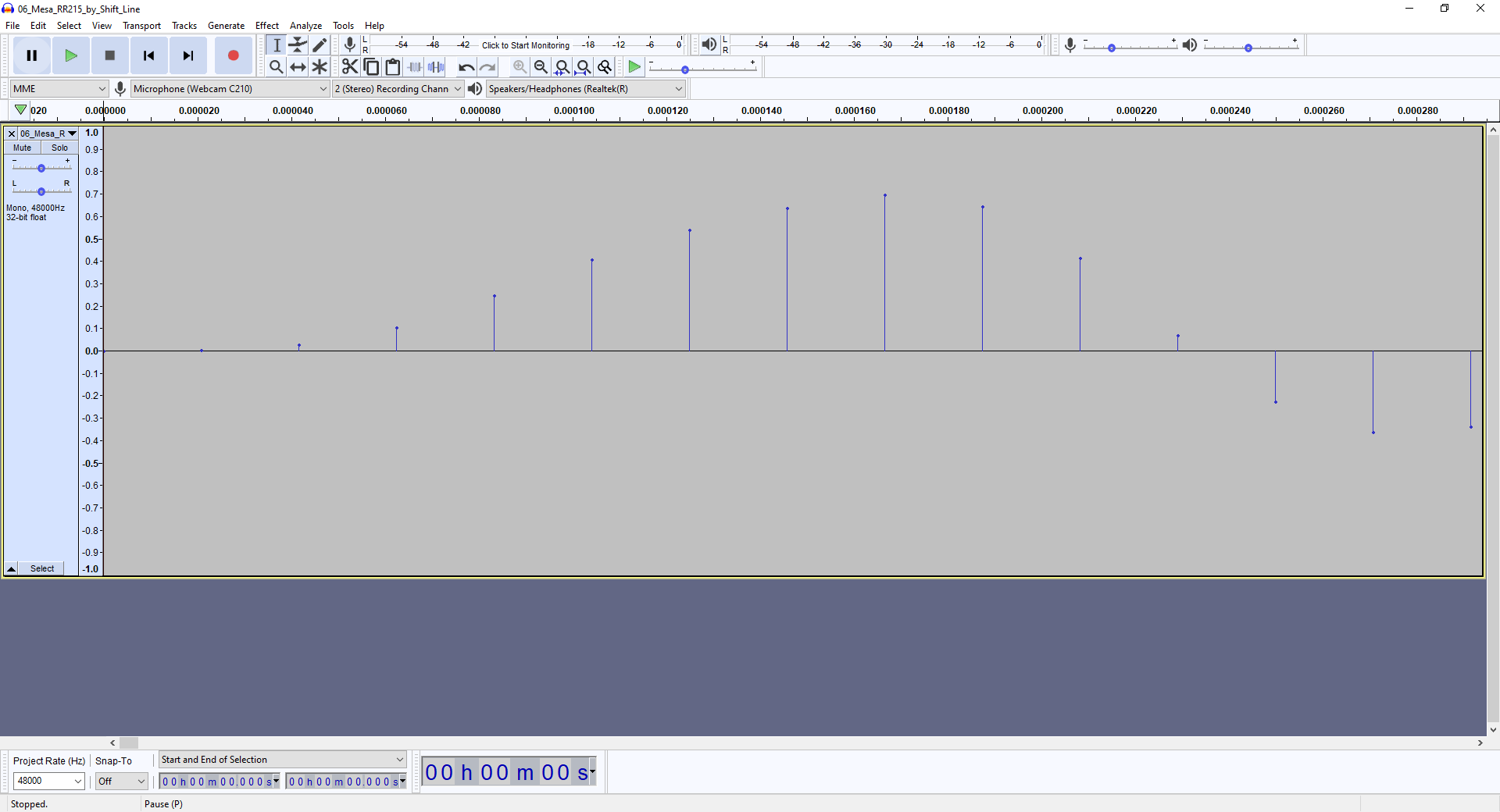This screenshot has height=812, width=1500.
Task: Click the Copy icon
Action: [372, 67]
